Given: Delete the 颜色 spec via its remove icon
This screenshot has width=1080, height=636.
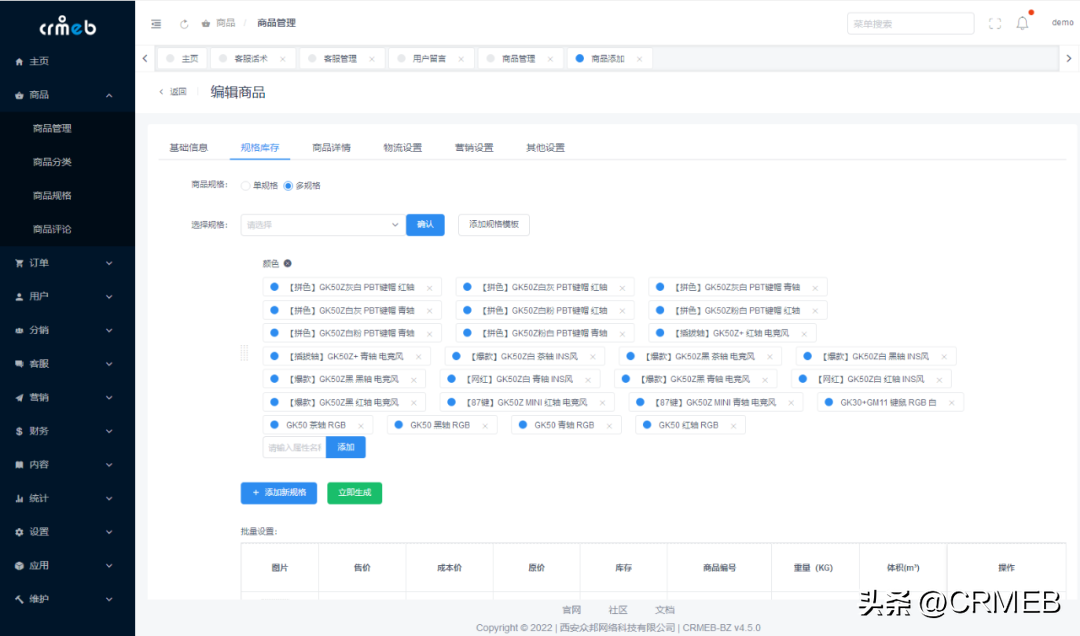Looking at the screenshot, I should pyautogui.click(x=288, y=263).
